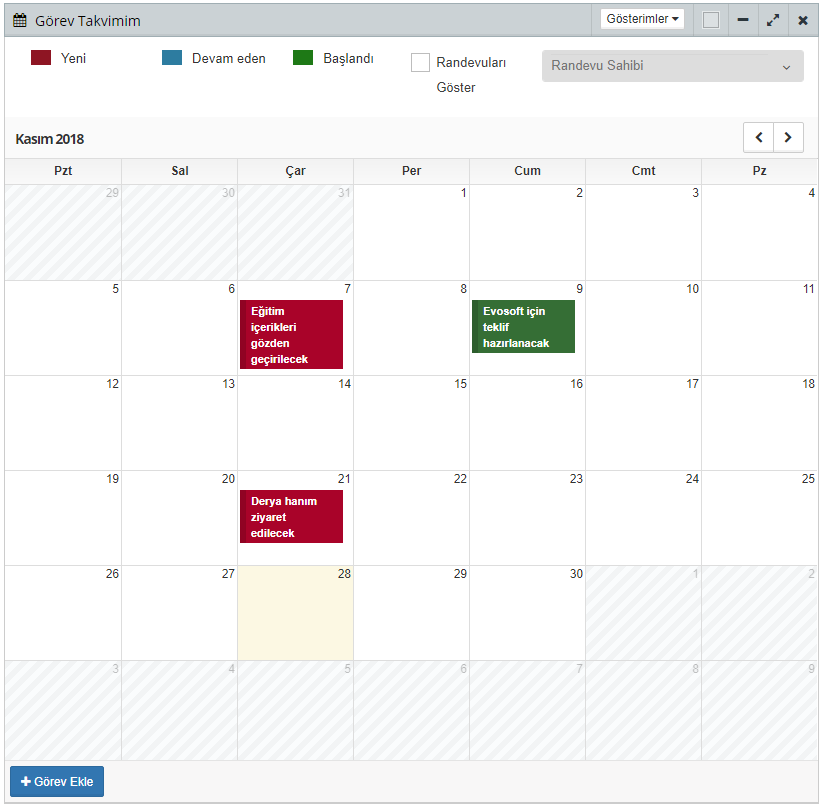
Task: Expand the Randevu Sahibi combo box
Action: point(672,66)
